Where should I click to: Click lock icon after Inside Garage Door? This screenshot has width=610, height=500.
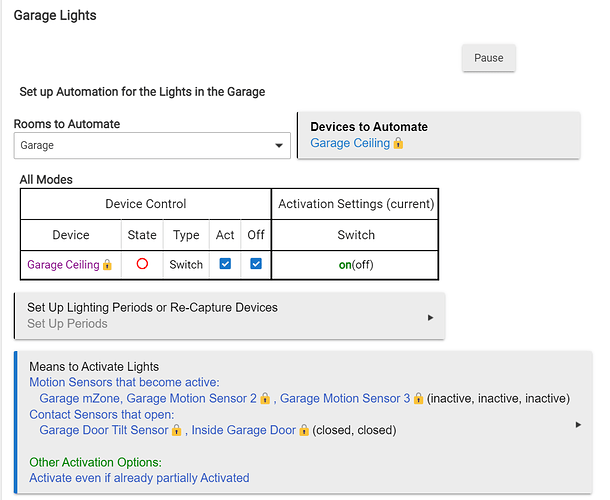pyautogui.click(x=303, y=431)
